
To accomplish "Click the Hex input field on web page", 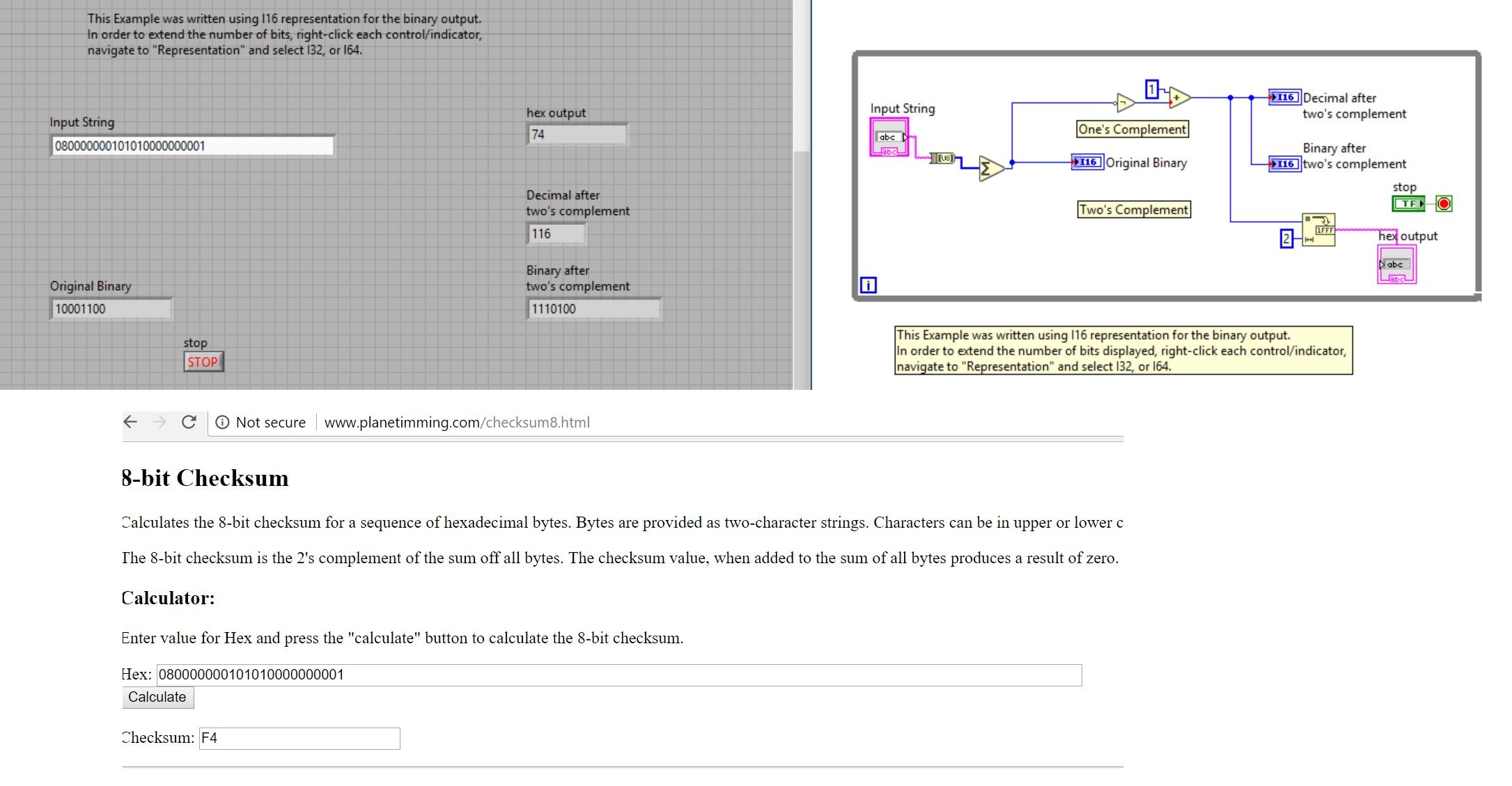I will pyautogui.click(x=619, y=675).
